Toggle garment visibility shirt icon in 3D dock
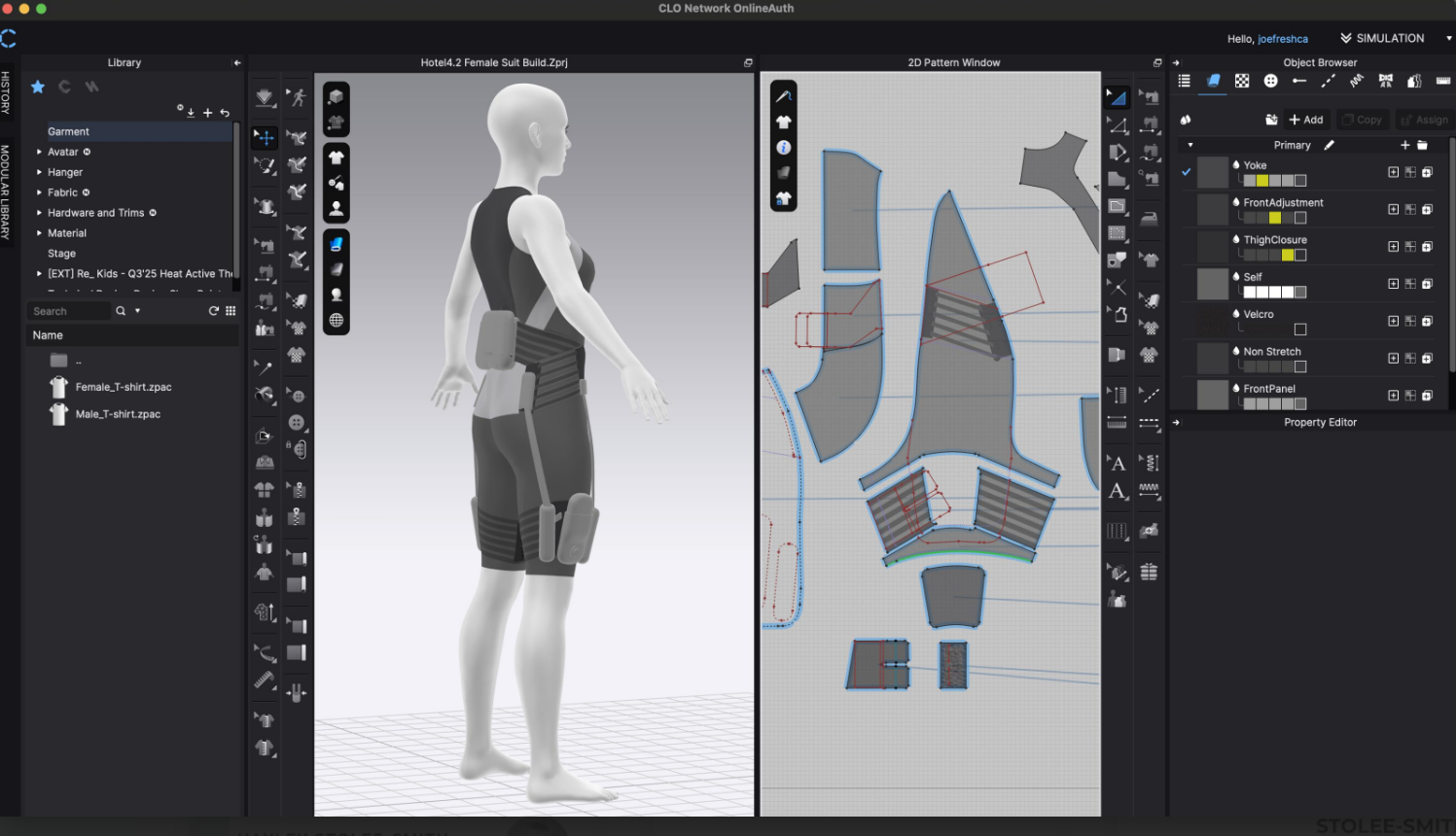 click(x=336, y=156)
